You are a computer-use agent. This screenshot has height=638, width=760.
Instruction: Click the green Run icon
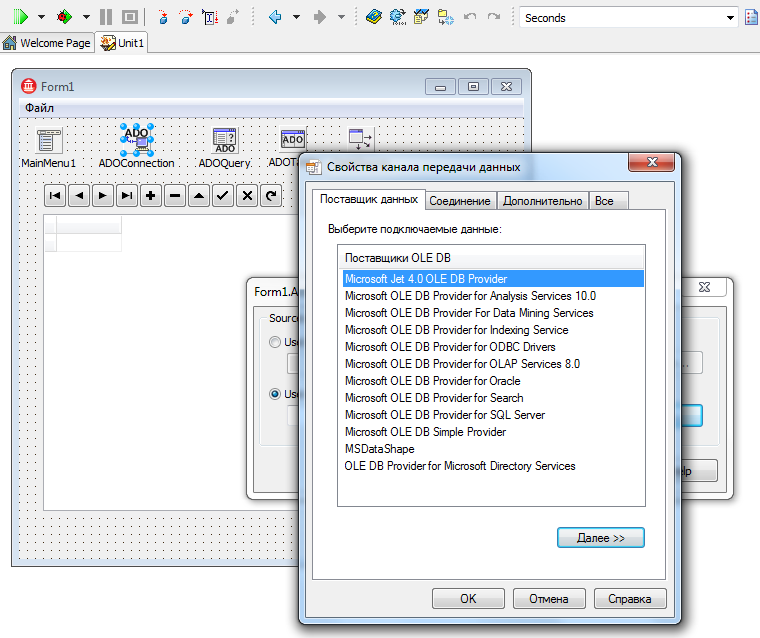20,17
